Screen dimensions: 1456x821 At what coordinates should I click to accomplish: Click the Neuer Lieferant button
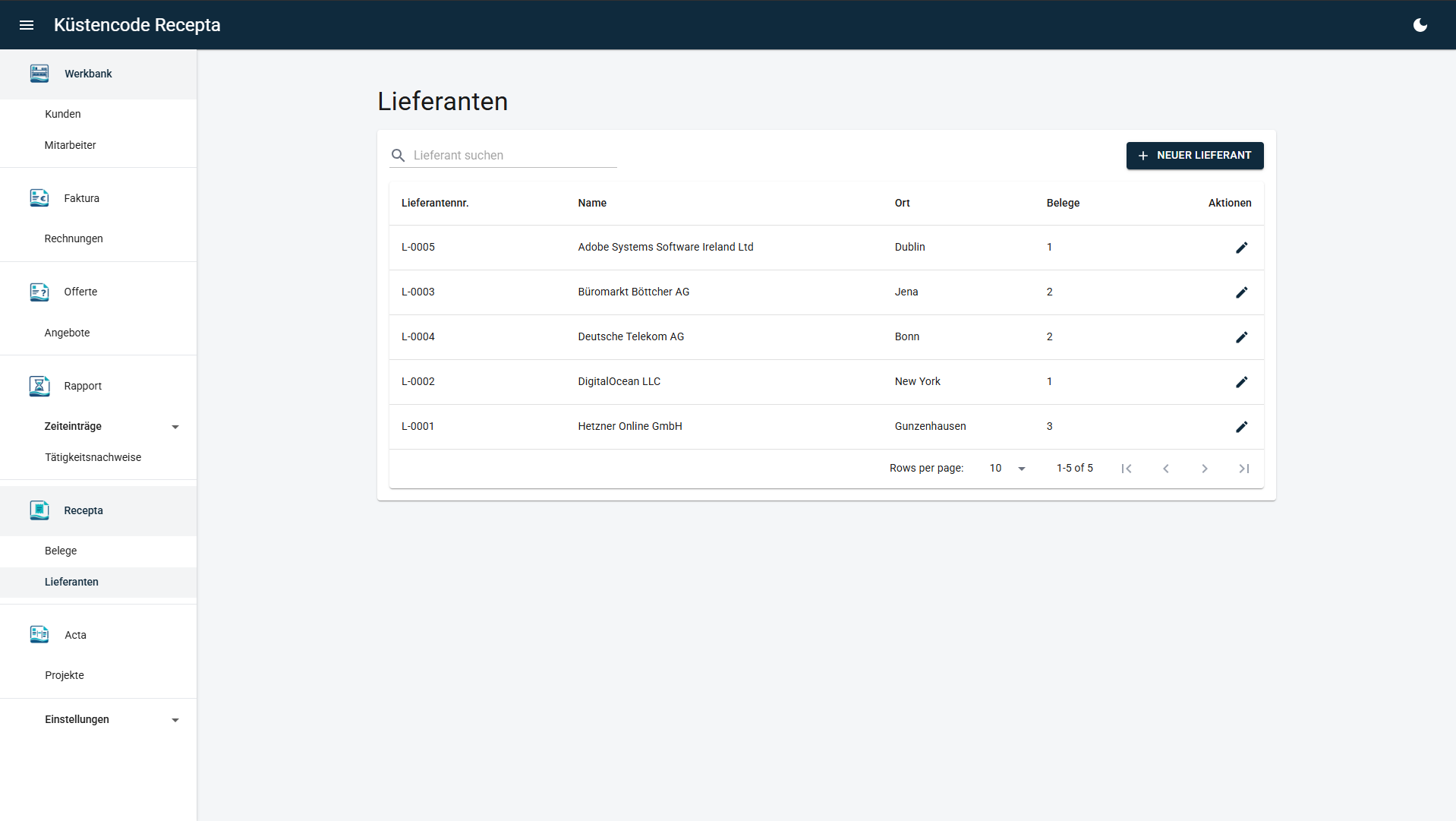tap(1194, 156)
